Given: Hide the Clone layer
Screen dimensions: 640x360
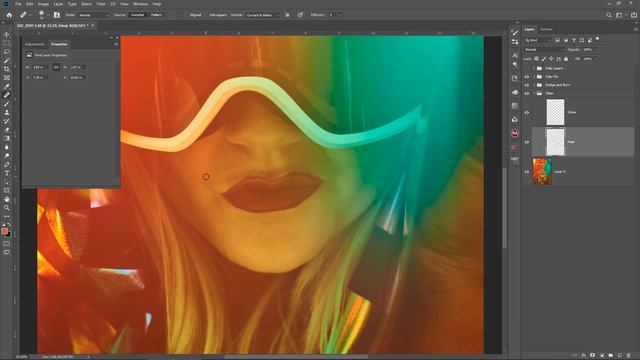Looking at the screenshot, I should tap(527, 112).
